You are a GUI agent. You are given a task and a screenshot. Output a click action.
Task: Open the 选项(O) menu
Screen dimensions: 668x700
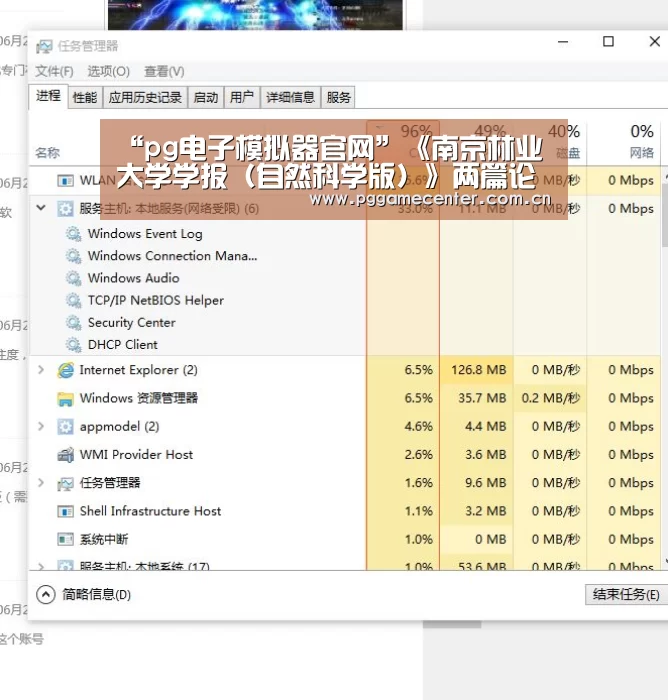(109, 71)
